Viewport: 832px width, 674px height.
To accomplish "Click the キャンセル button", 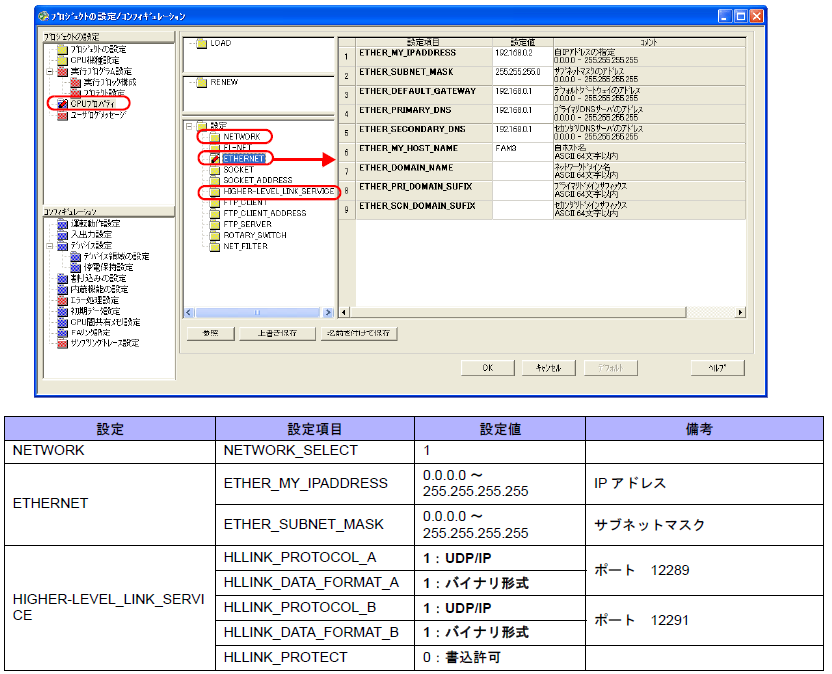I will pyautogui.click(x=549, y=368).
